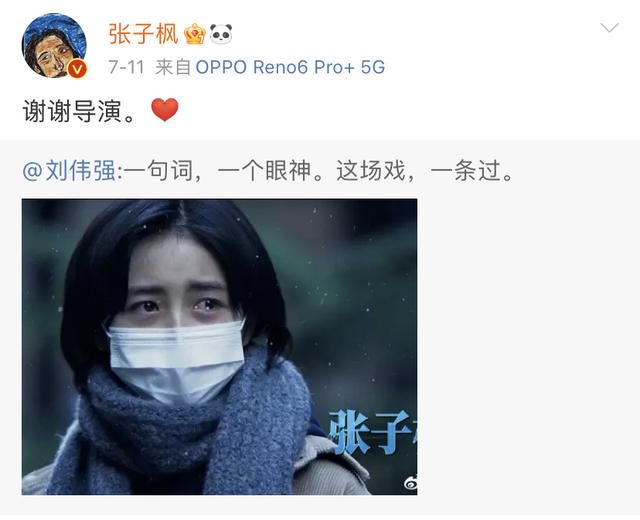
Task: Open the post options chevron menu
Action: coord(609,28)
